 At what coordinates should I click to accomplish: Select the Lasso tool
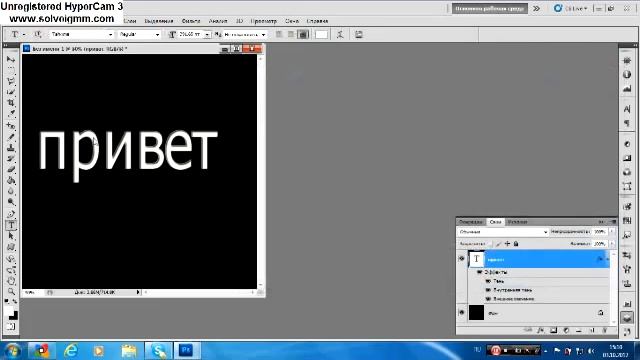point(11,81)
